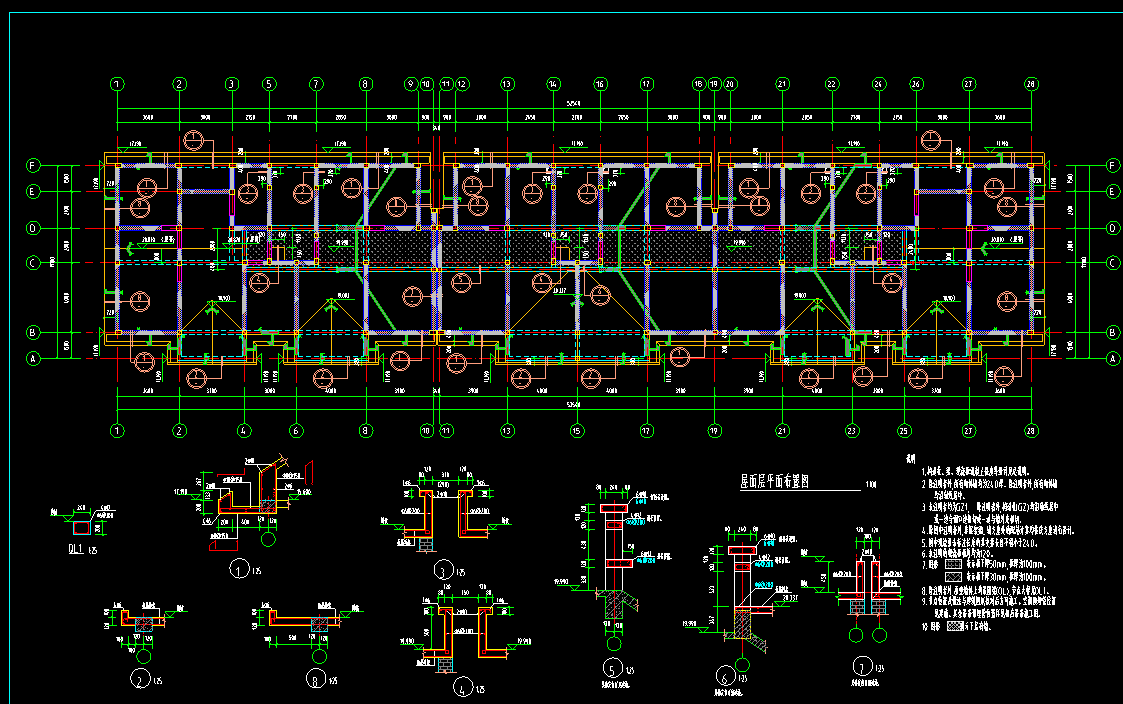Viewport: 1123px width, 704px height.
Task: Select the drawing title 屋面层平面布置图
Action: pyautogui.click(x=774, y=481)
